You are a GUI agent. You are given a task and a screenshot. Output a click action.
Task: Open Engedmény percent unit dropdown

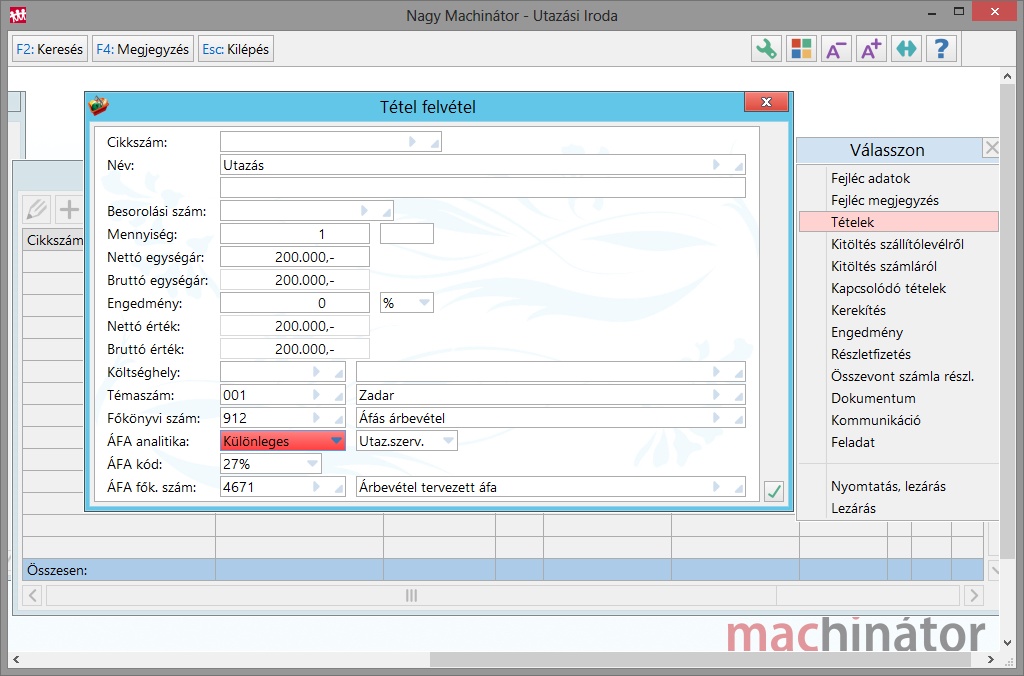[424, 303]
